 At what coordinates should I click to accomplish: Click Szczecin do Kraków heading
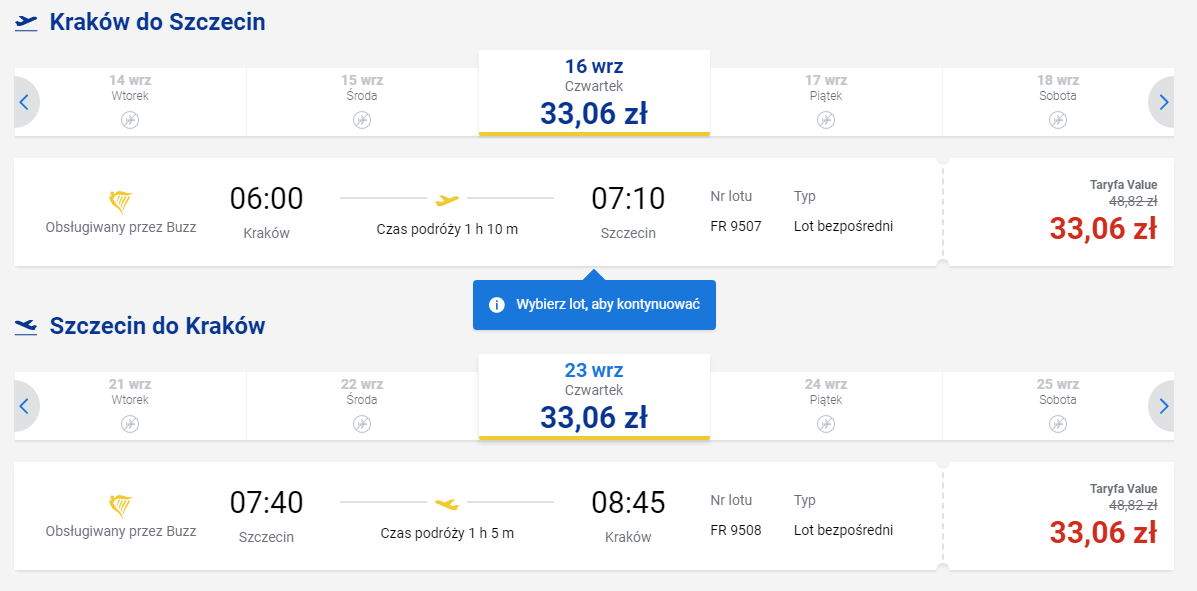(157, 326)
